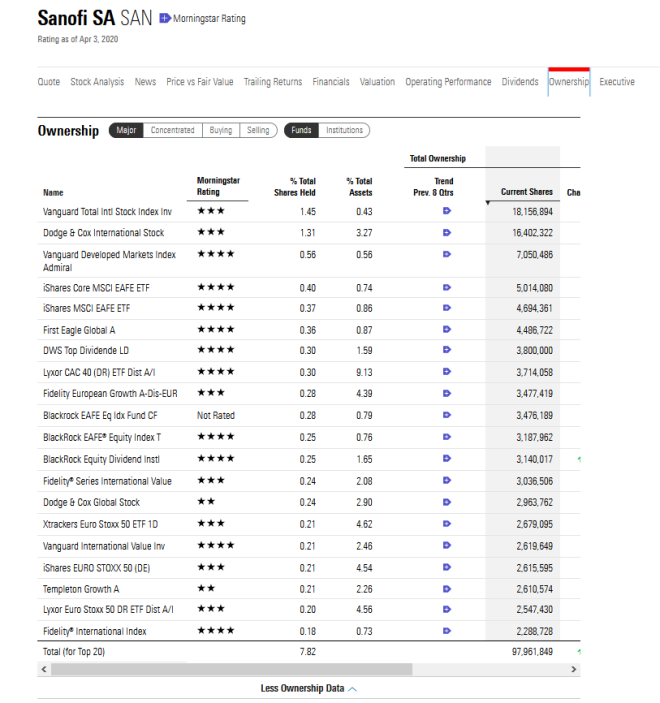Screen dimensions: 660x703
Task: Collapse table with Less Ownership Data
Action: [x=308, y=688]
